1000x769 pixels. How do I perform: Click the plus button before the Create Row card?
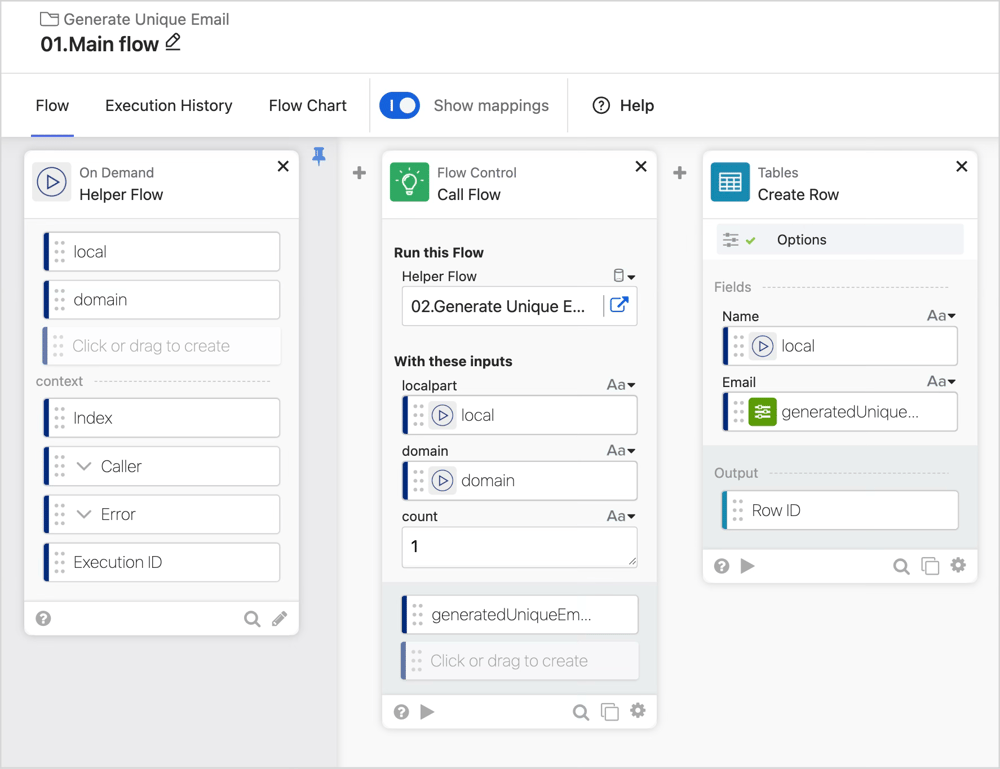tap(680, 173)
